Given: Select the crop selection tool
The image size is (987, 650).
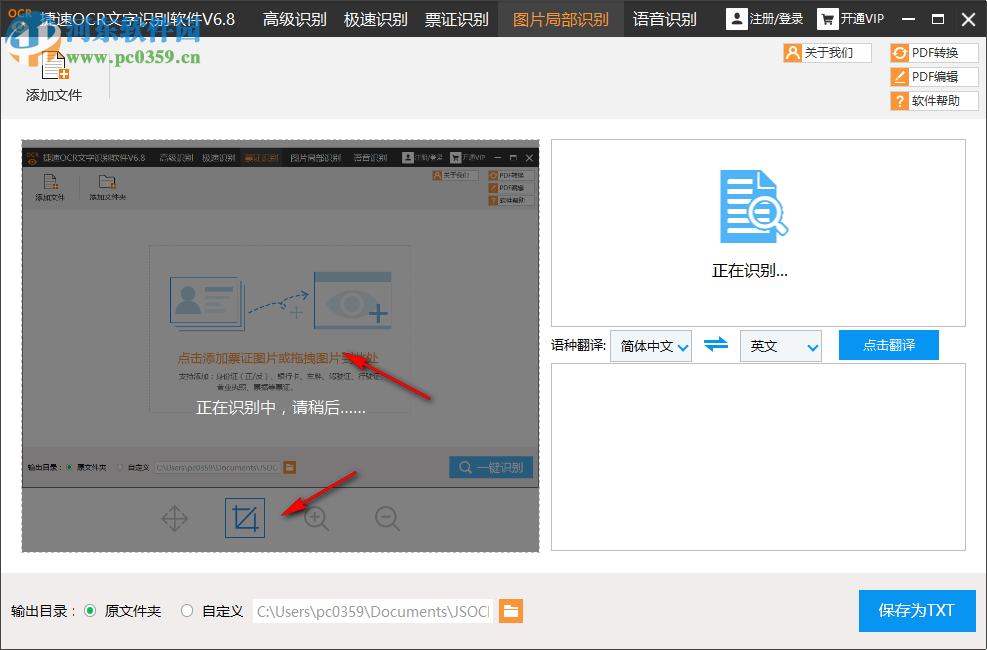Looking at the screenshot, I should pos(245,518).
